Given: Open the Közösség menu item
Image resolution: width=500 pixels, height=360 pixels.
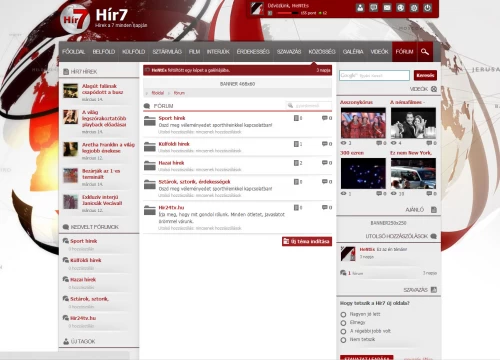Looking at the screenshot, I should tap(322, 52).
